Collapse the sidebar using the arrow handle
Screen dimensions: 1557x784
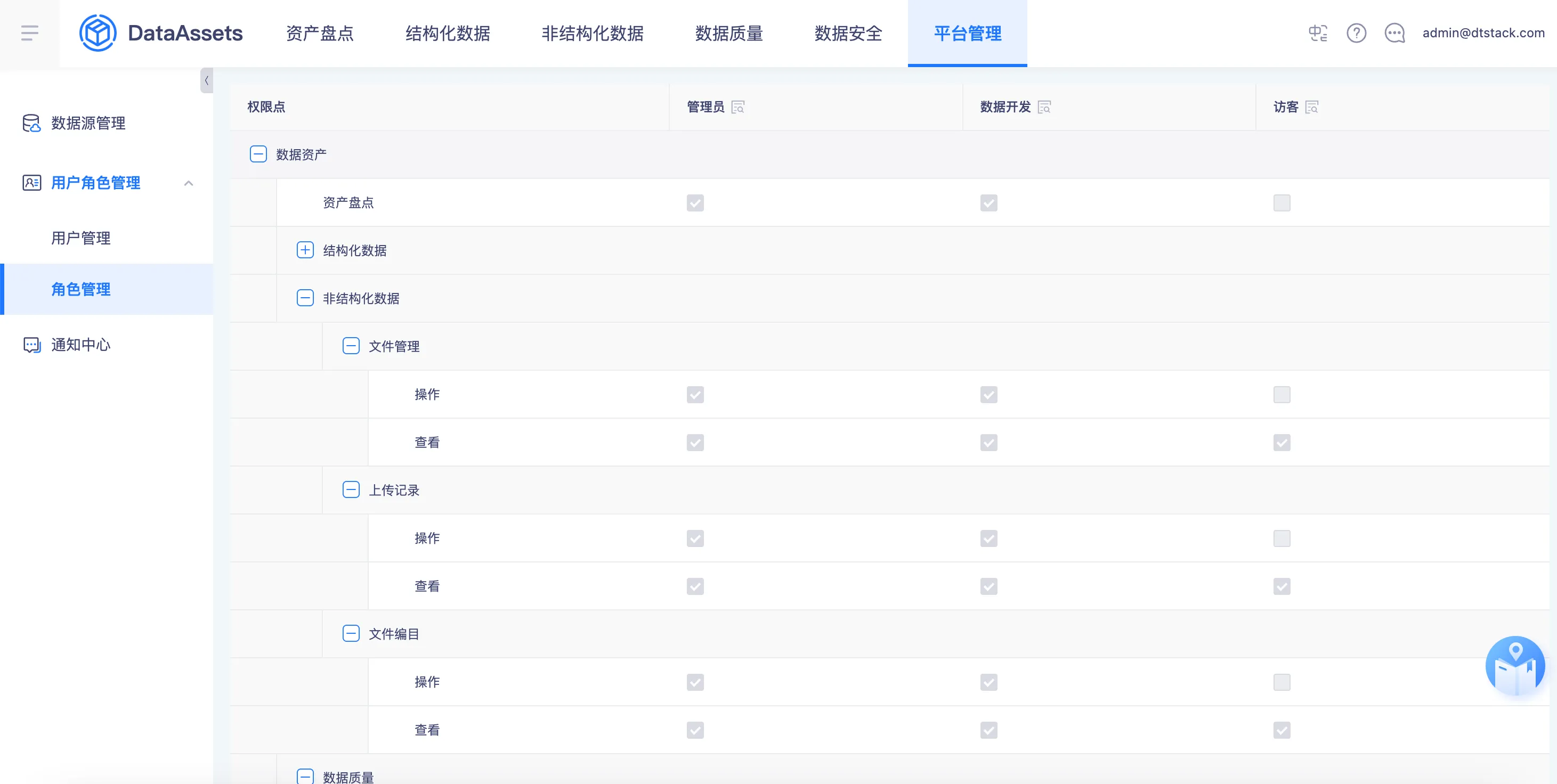[207, 80]
